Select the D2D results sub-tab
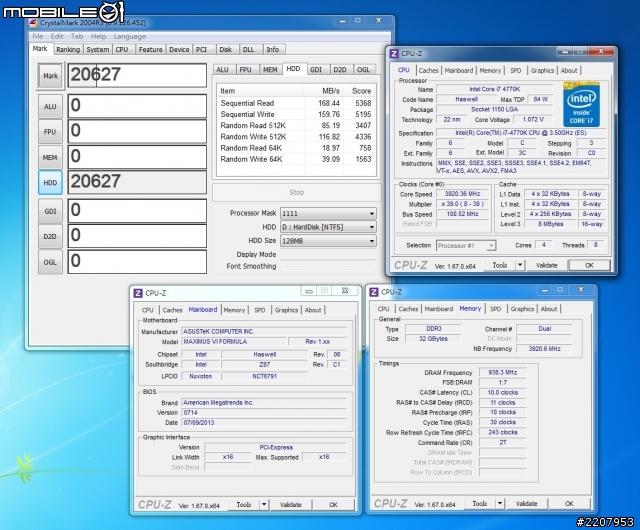The width and height of the screenshot is (640, 530). (x=340, y=70)
